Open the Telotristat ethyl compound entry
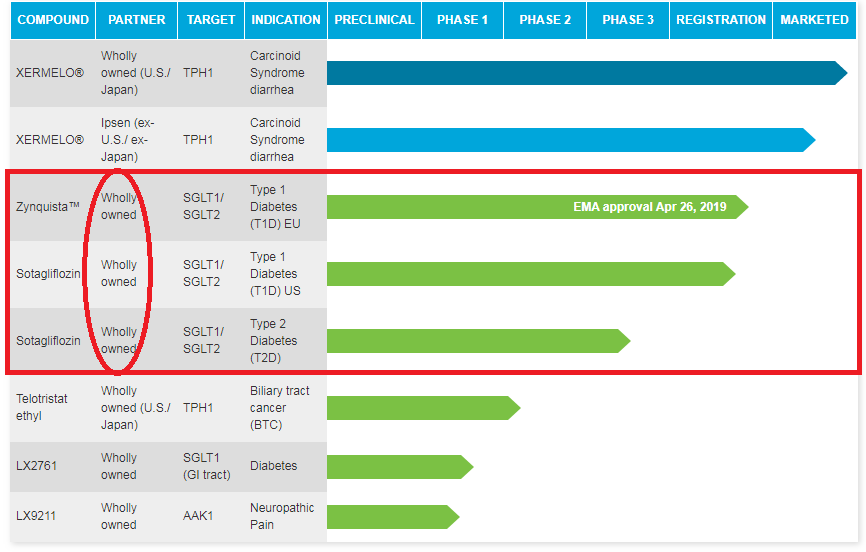 (x=42, y=407)
